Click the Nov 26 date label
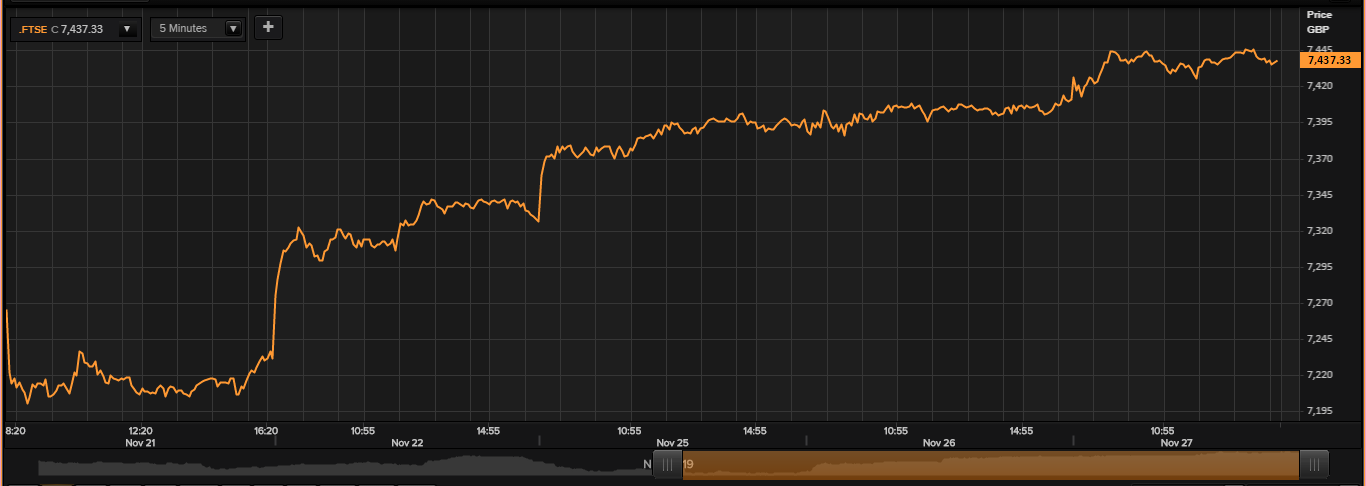 tap(939, 442)
